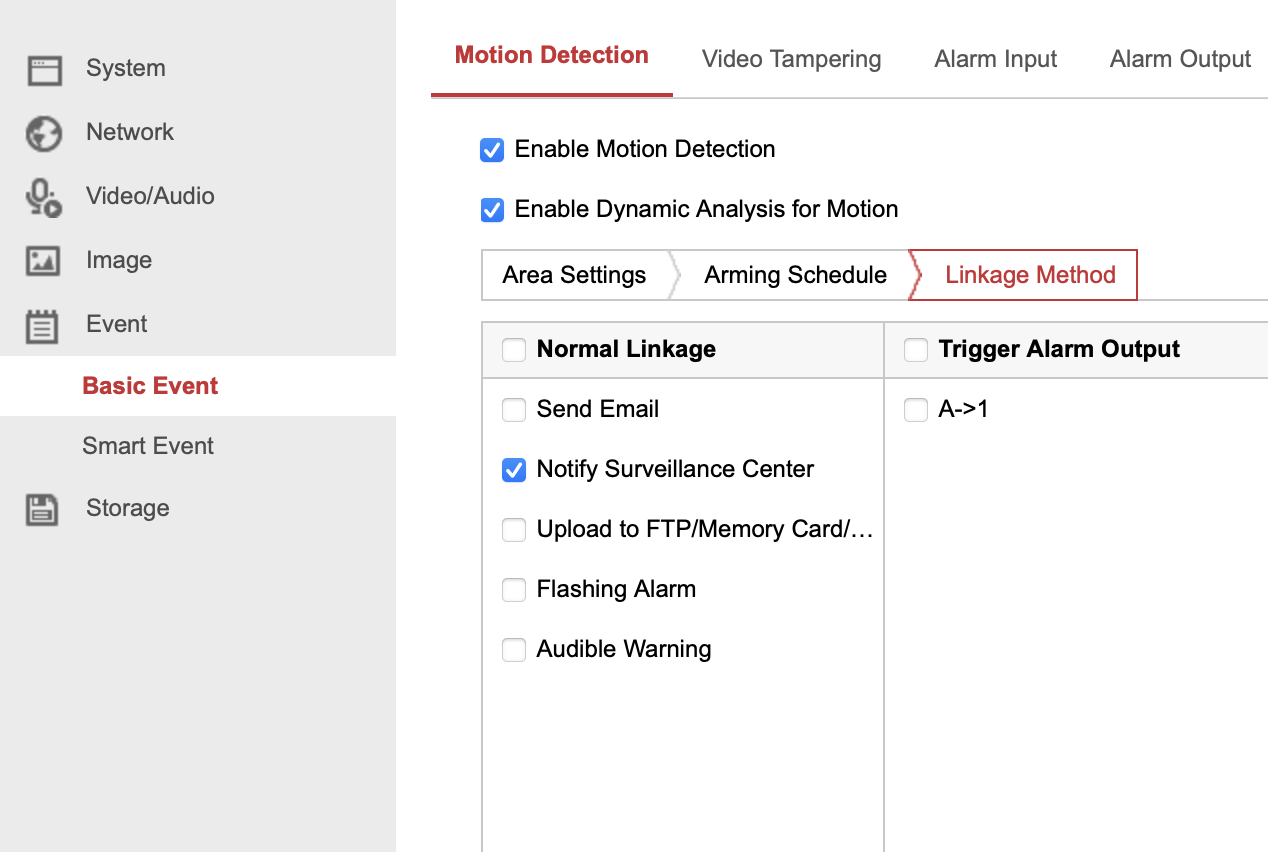Switch to the Video Tampering tab
Viewport: 1268px width, 852px height.
(x=791, y=59)
